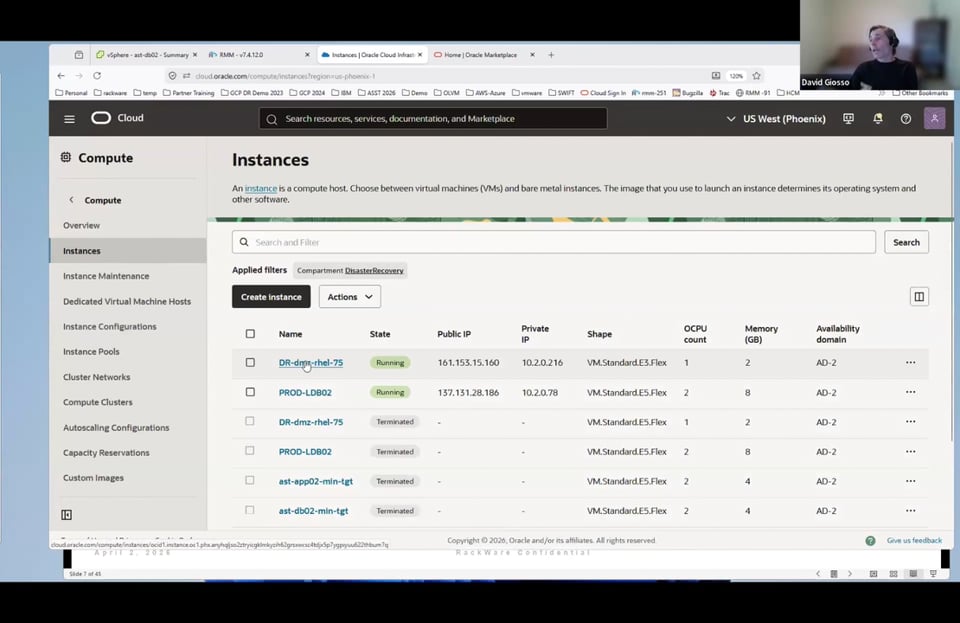960x623 pixels.
Task: Click the magnifier icon in Search and Filter
Action: (244, 242)
